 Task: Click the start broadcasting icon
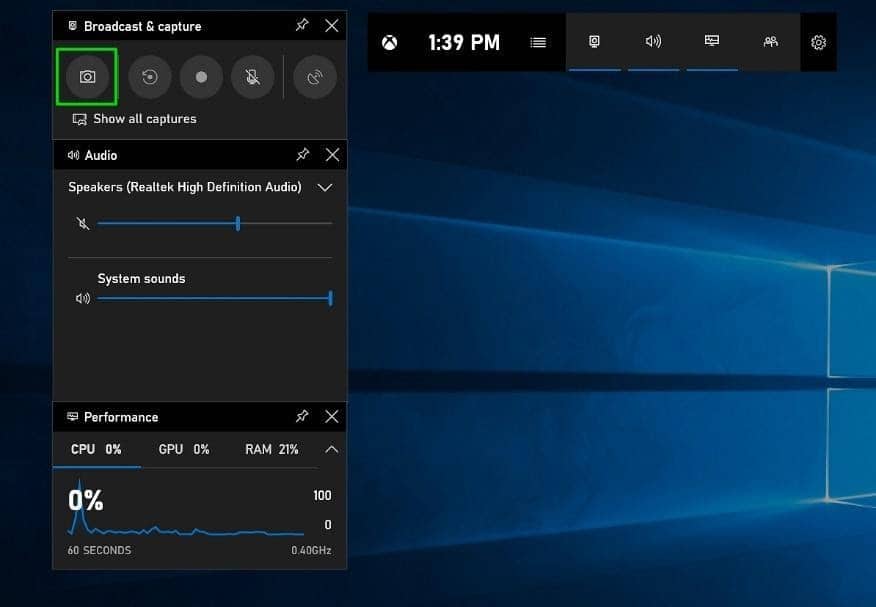(x=315, y=77)
